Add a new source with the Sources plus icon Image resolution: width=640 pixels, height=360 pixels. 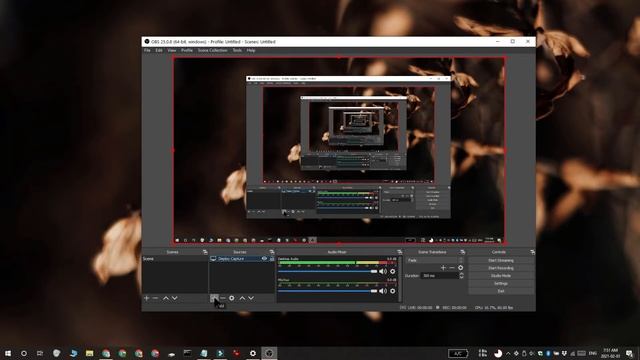click(x=214, y=298)
